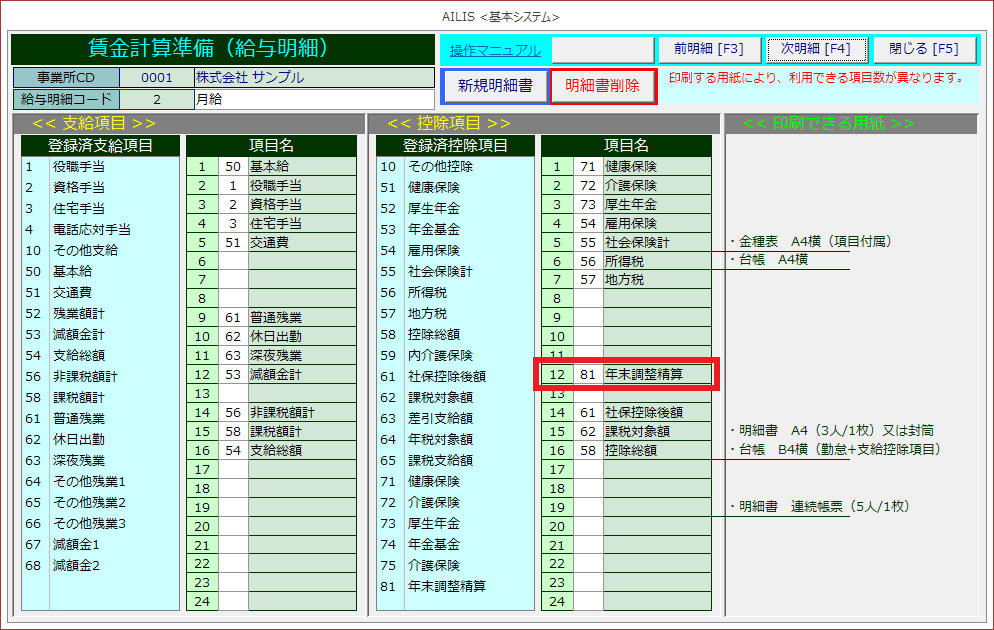Select 減額金2 in the payment list
This screenshot has height=630, width=994.
pyautogui.click(x=76, y=565)
